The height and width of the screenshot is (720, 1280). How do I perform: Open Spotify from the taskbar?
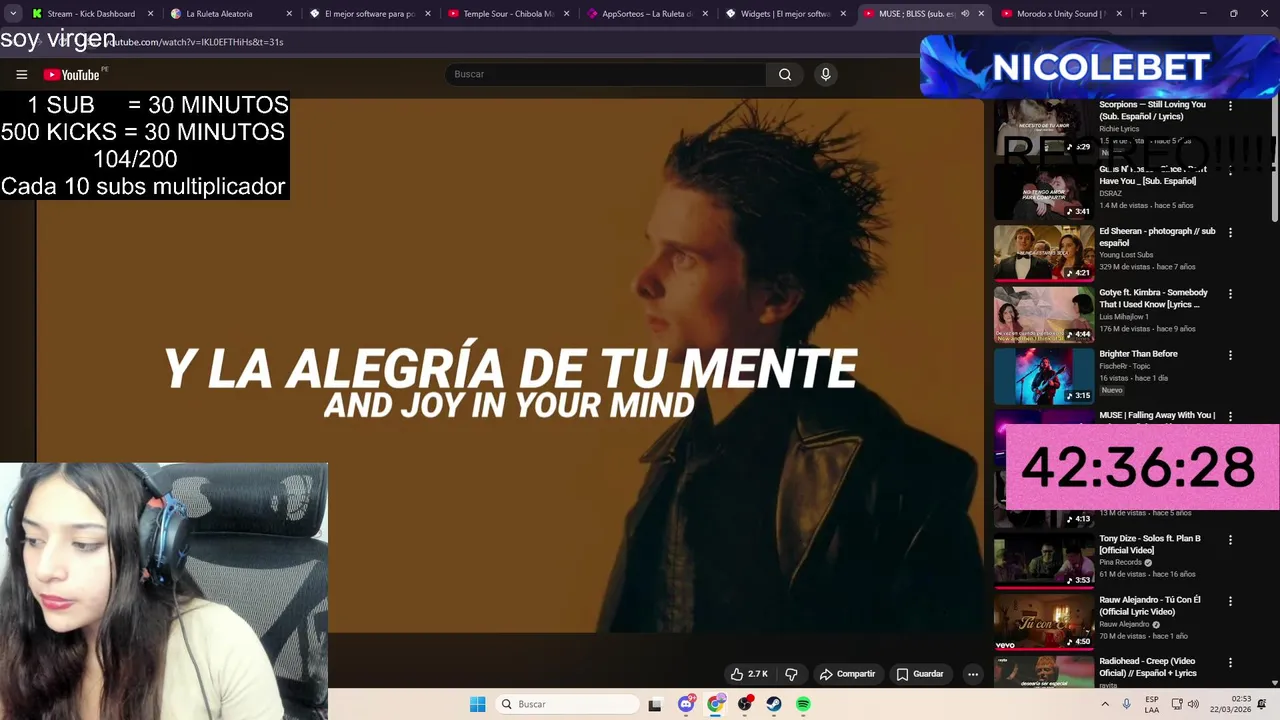[803, 704]
